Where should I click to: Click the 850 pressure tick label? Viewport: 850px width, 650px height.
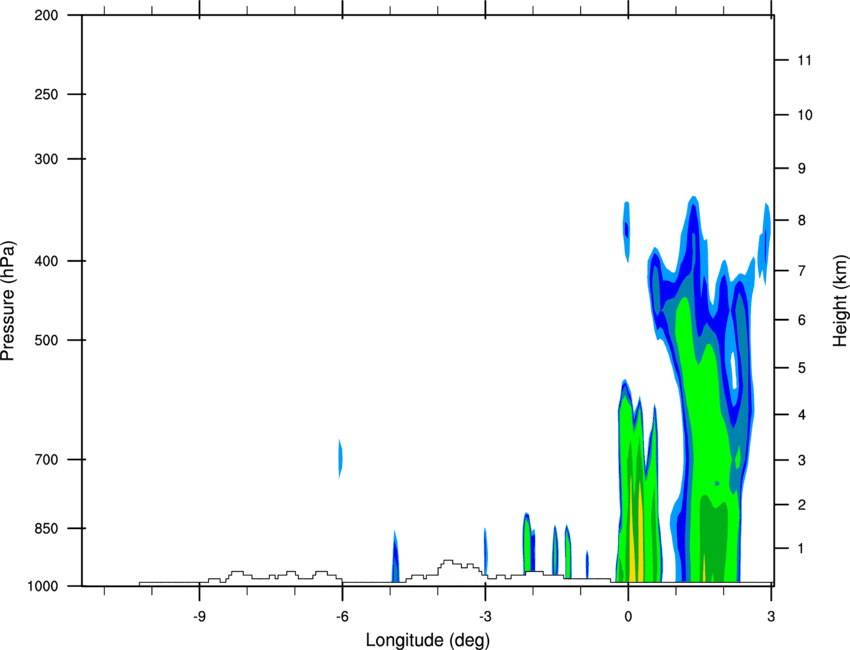coord(47,528)
